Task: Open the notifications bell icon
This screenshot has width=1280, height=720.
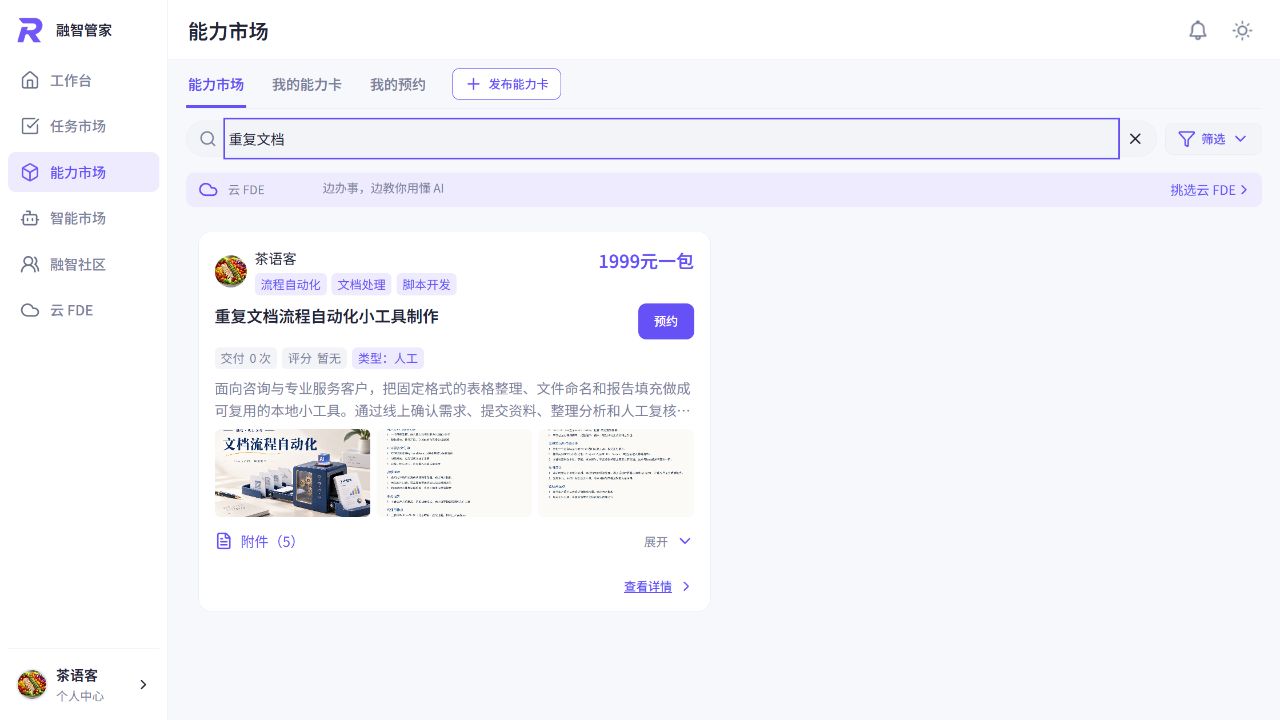Action: point(1198,30)
